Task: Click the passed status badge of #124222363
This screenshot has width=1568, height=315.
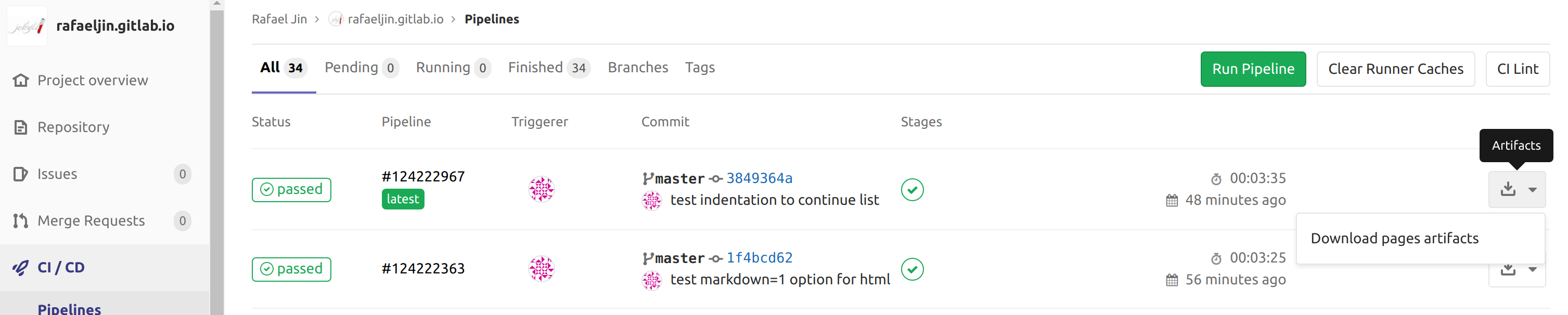Action: 291,269
